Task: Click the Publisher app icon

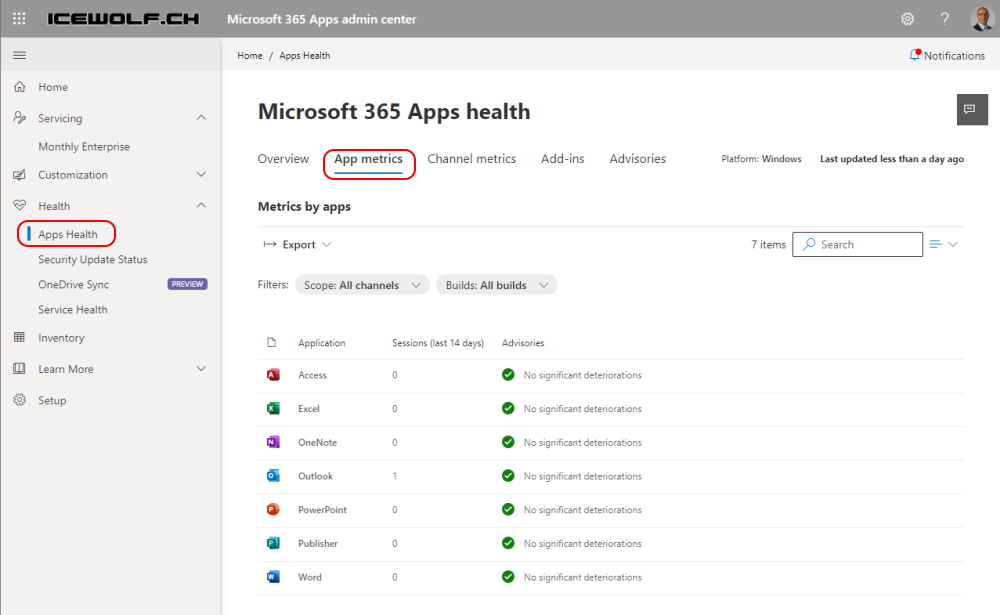Action: coord(273,544)
